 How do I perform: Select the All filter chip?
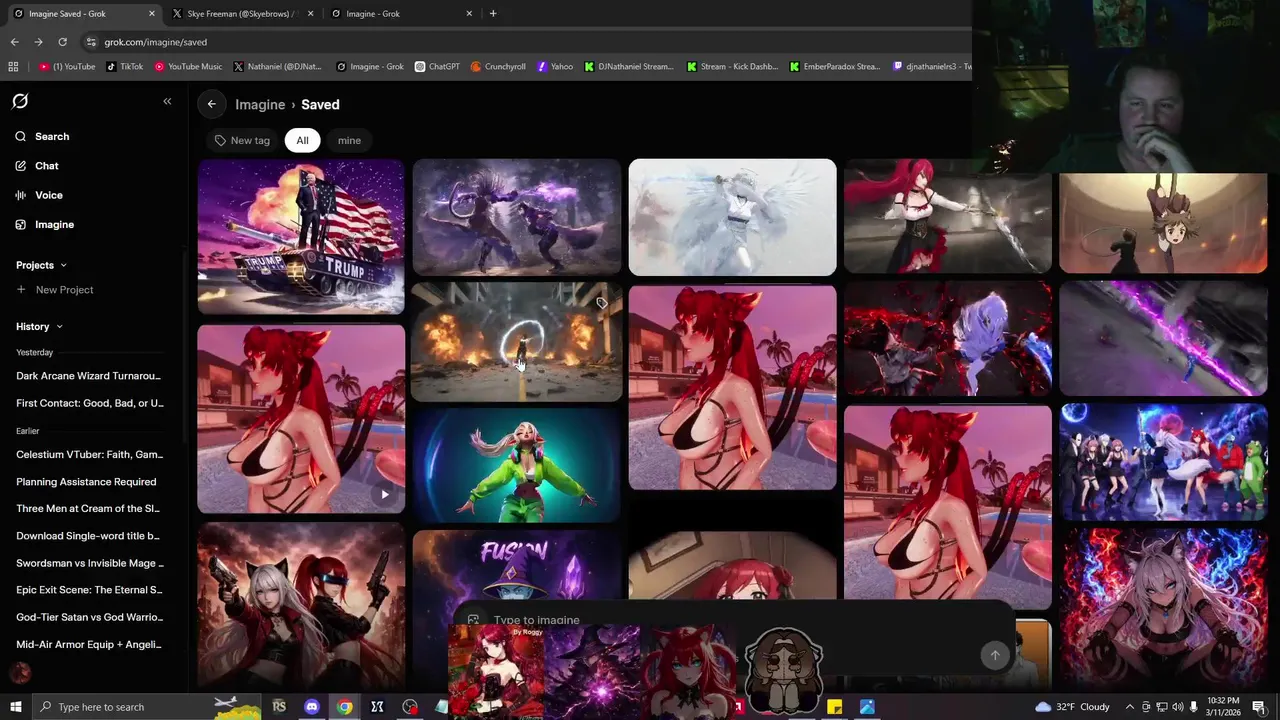click(302, 140)
